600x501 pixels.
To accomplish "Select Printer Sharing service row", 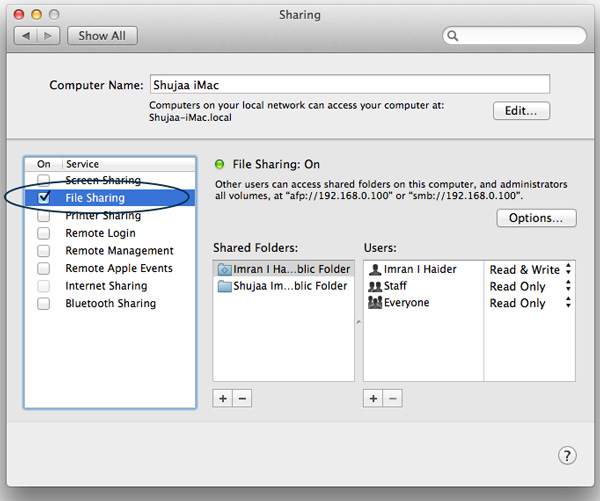I will [x=110, y=215].
